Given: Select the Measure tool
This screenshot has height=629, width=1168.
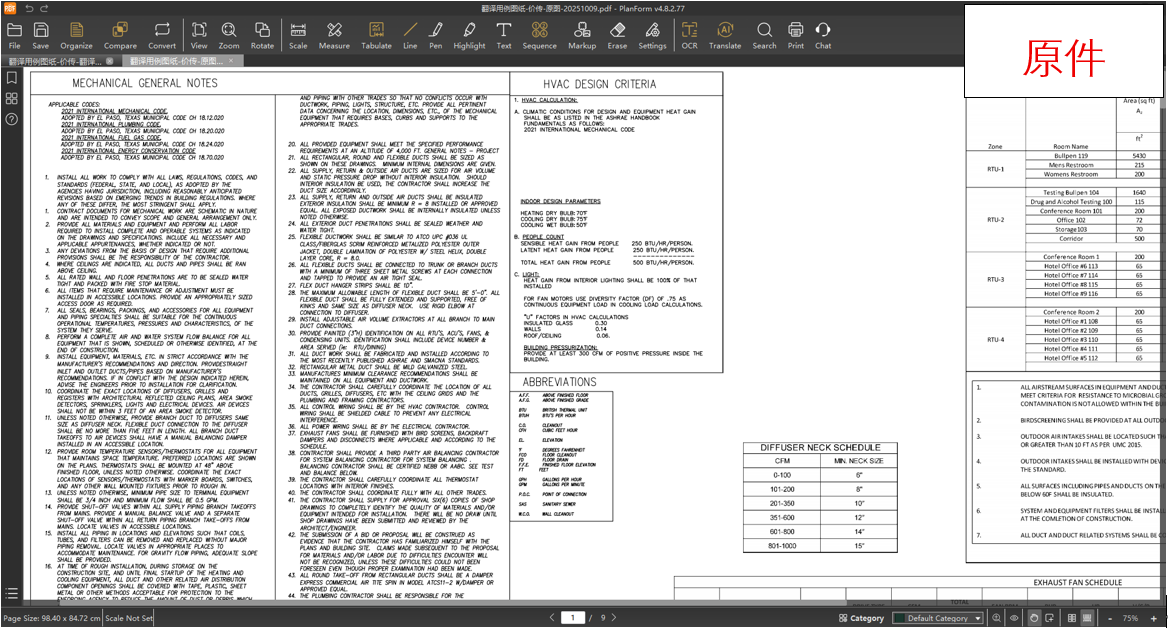Looking at the screenshot, I should point(334,35).
